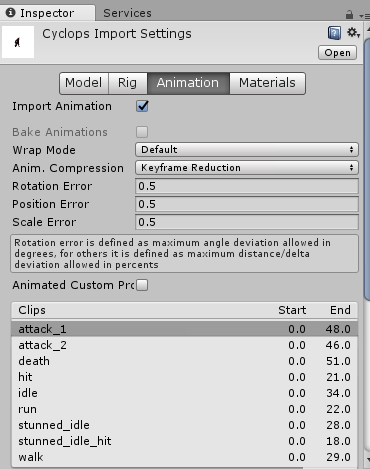Click the Open button

(x=337, y=53)
